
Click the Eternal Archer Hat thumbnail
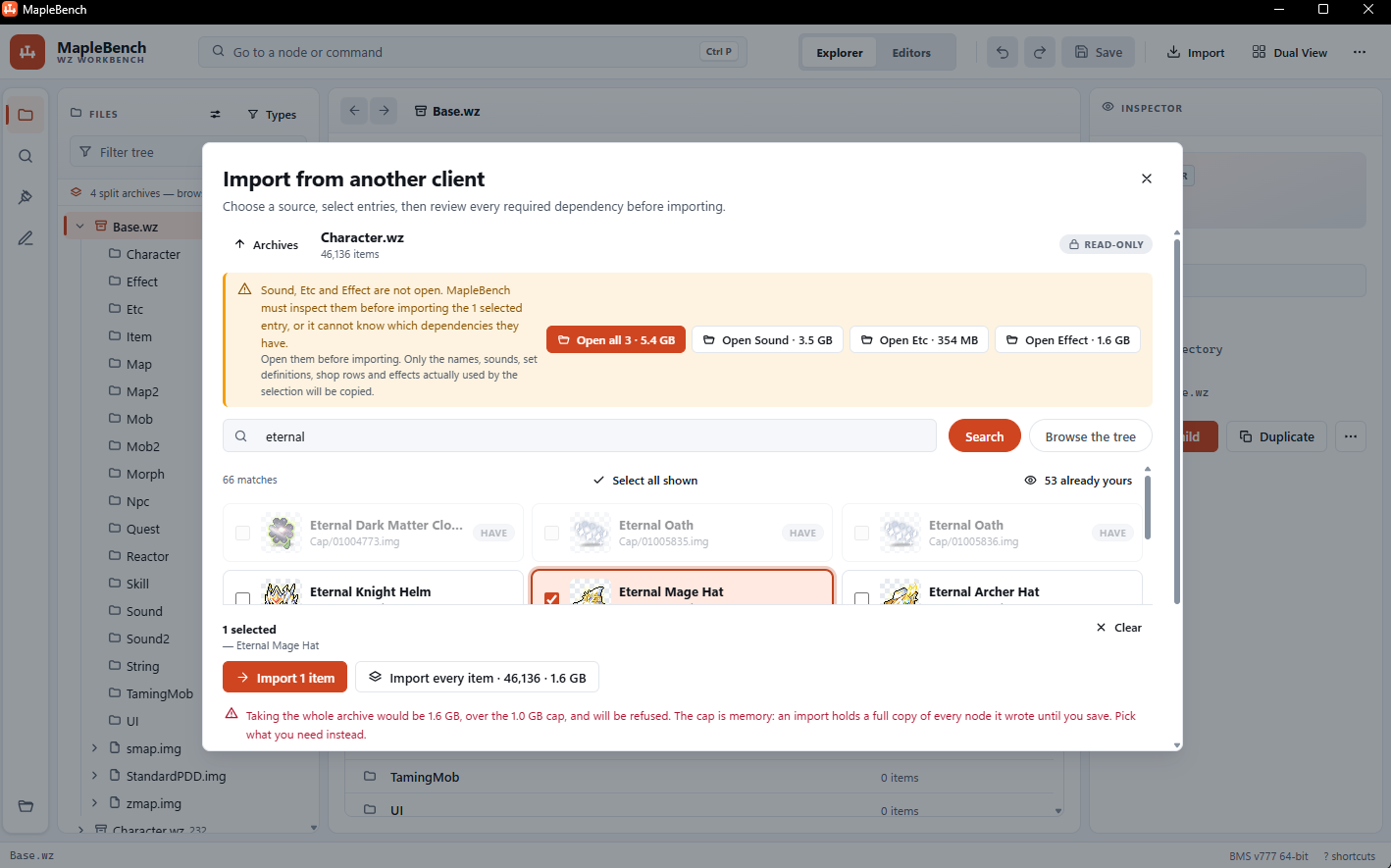click(x=901, y=592)
